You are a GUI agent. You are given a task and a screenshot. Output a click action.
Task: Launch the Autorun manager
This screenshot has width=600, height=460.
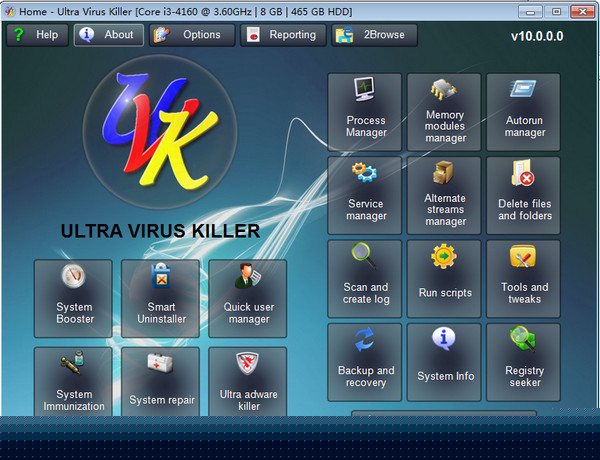tap(523, 112)
